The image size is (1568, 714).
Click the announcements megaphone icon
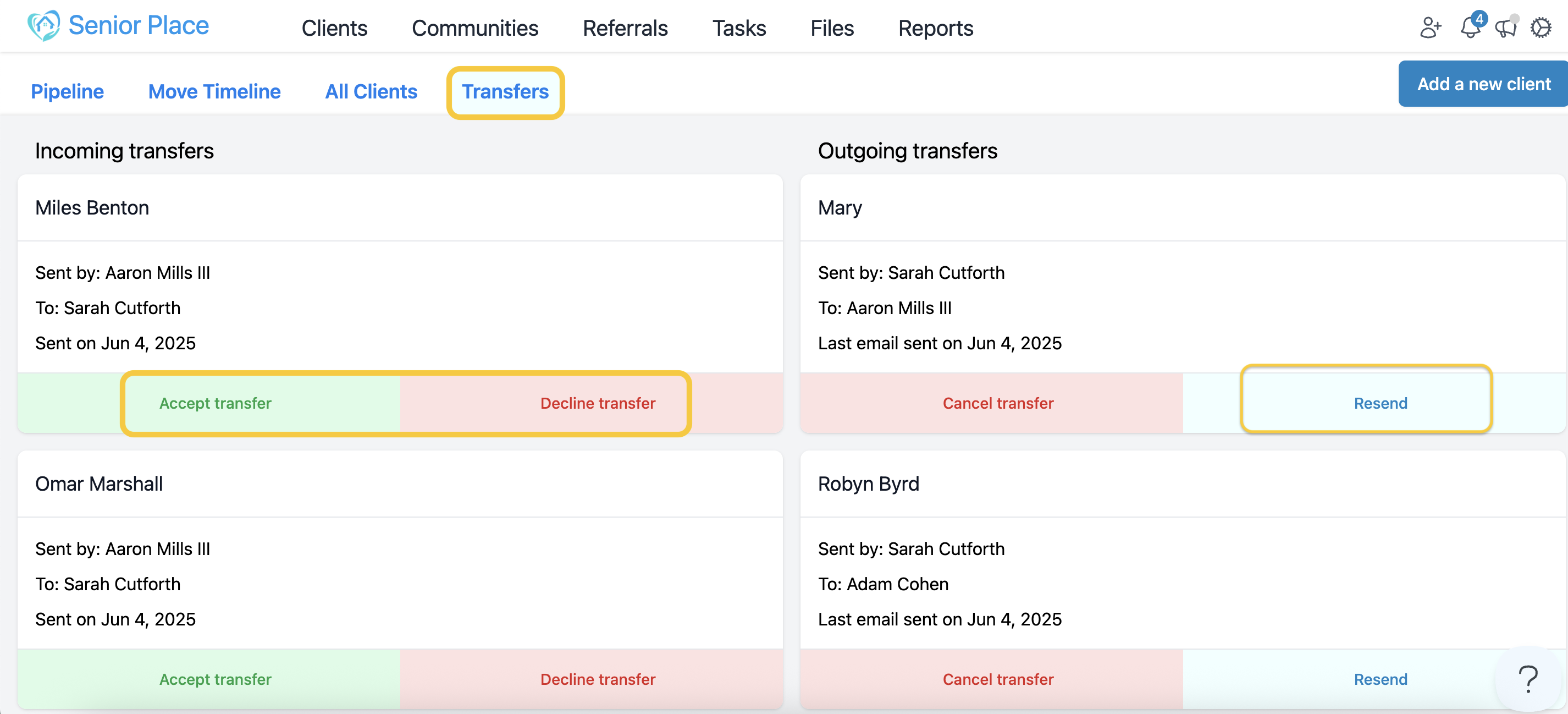1505,28
